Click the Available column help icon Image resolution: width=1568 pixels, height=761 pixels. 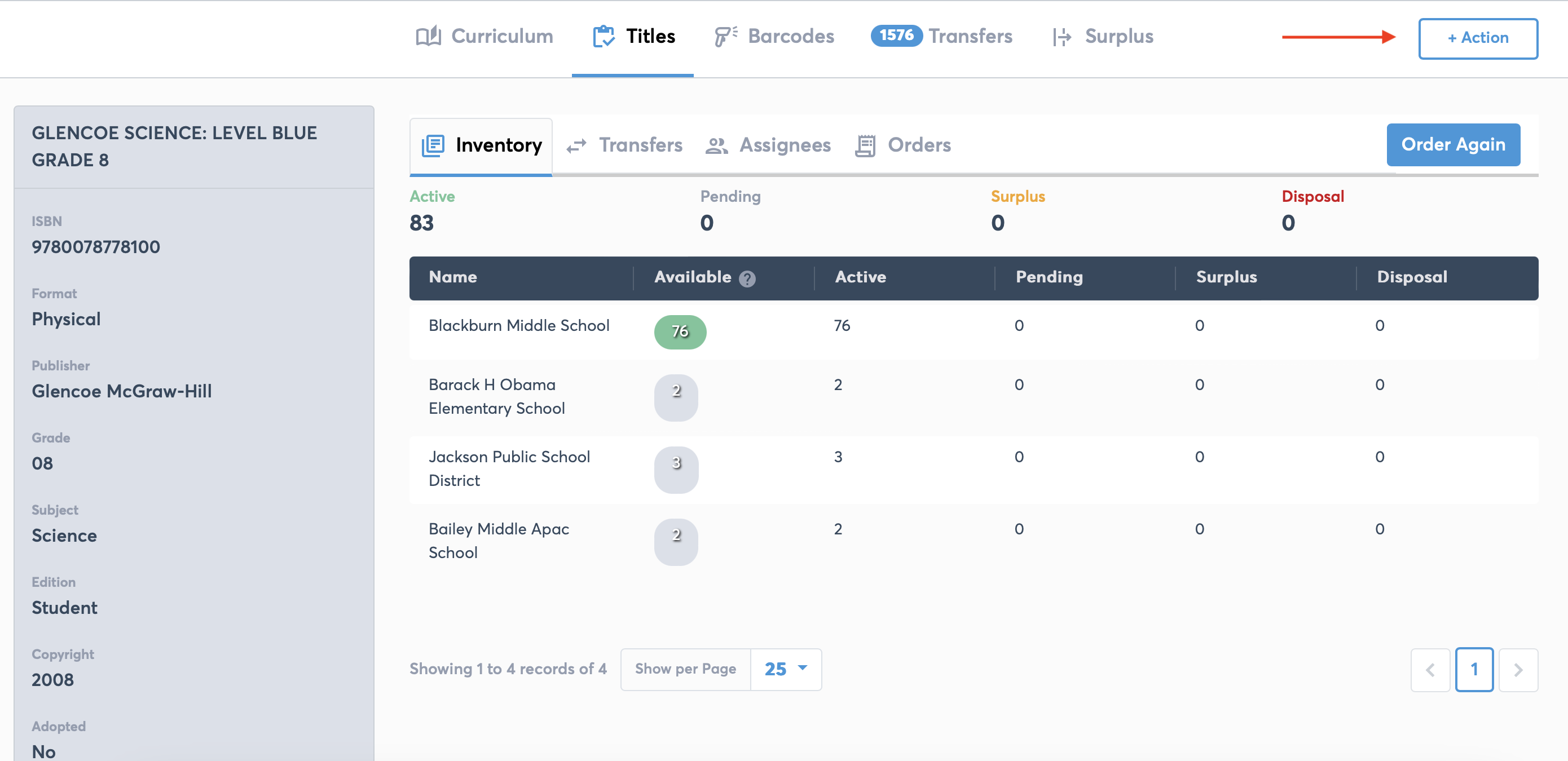747,278
